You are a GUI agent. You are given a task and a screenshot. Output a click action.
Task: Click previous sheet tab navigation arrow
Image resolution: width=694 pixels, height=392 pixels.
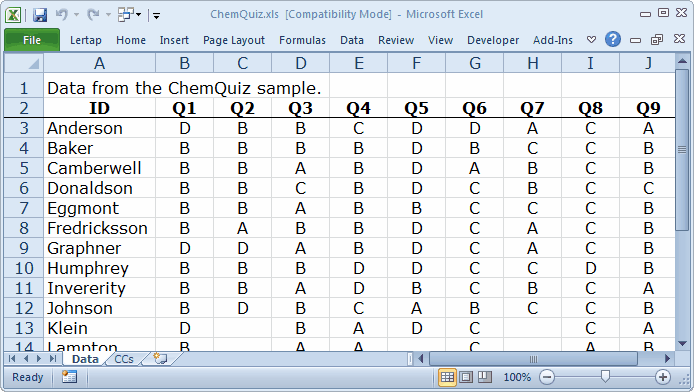click(26, 359)
